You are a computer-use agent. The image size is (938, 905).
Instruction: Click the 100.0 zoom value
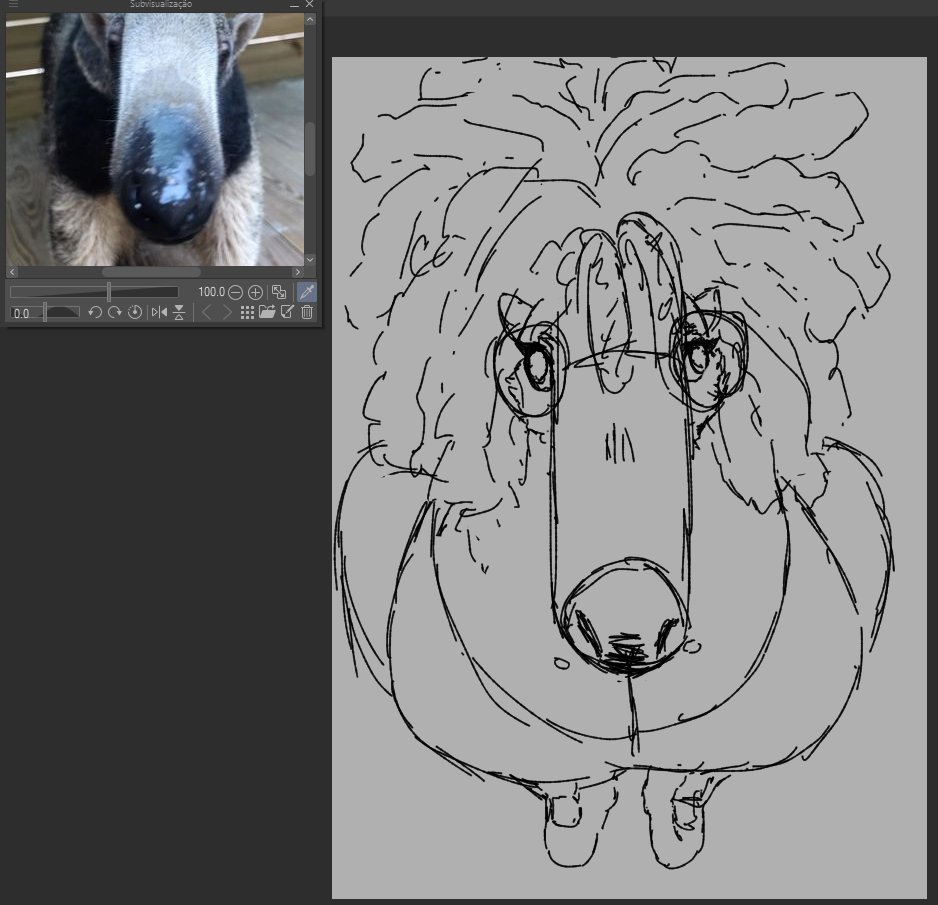211,292
